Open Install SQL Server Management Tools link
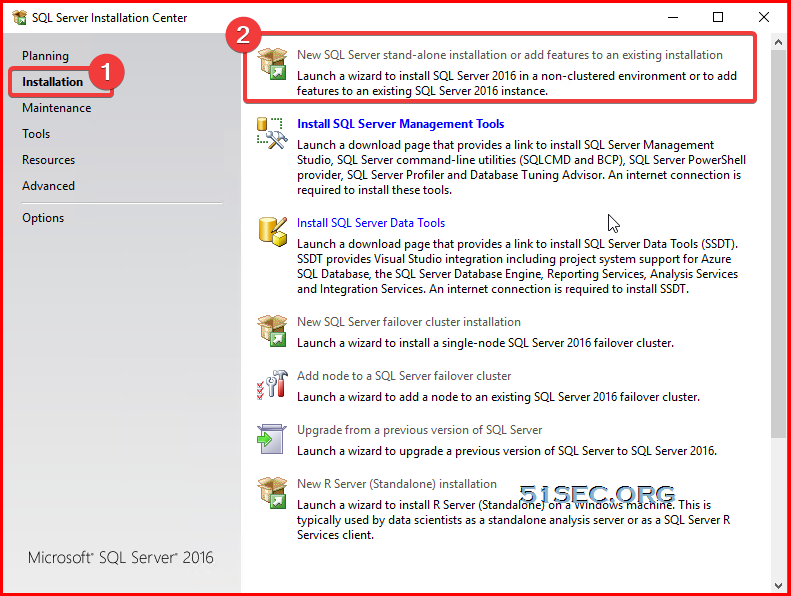791x596 pixels. pos(401,124)
